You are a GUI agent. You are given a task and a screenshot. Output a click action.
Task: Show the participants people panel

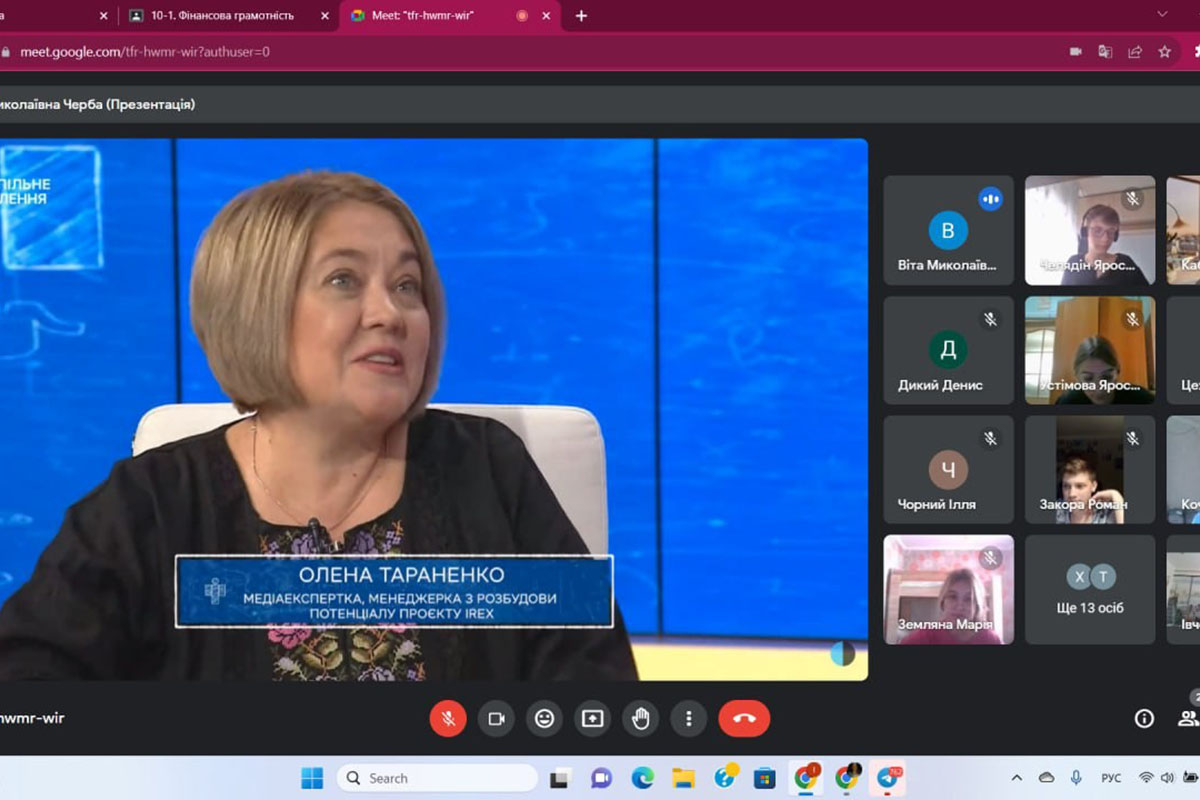point(1188,718)
